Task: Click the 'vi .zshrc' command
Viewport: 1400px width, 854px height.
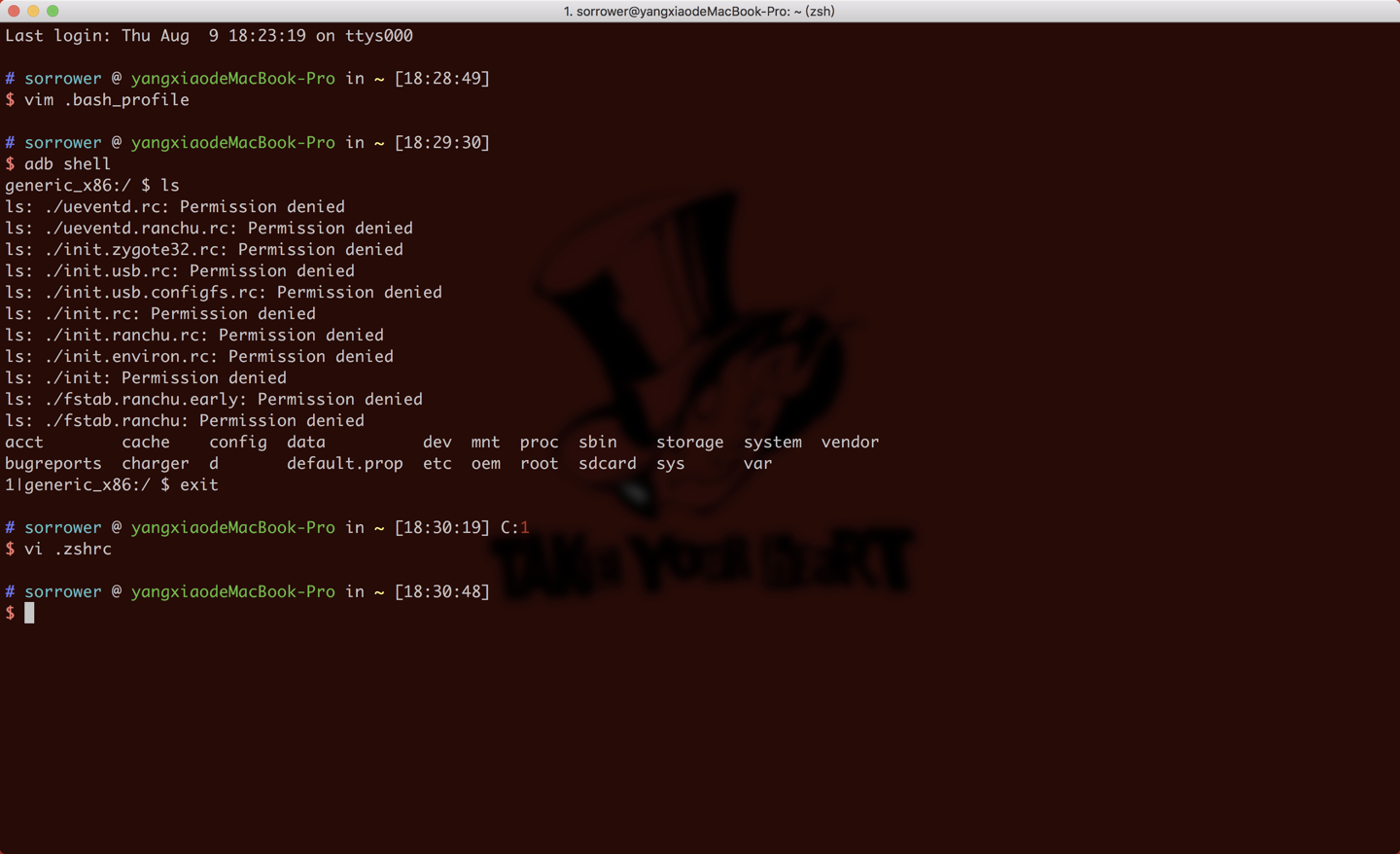Action: pos(68,550)
